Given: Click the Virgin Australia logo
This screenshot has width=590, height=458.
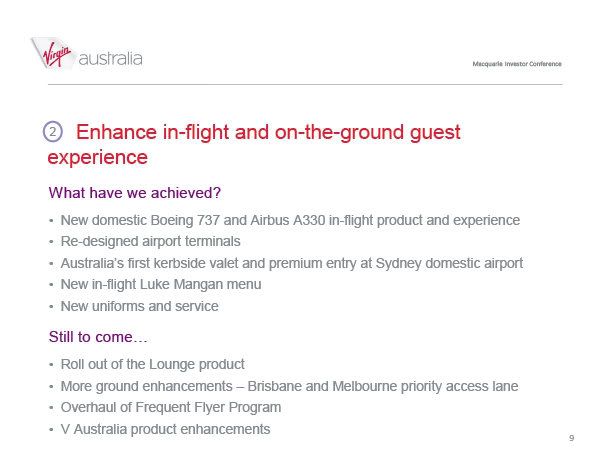Looking at the screenshot, I should coord(87,53).
